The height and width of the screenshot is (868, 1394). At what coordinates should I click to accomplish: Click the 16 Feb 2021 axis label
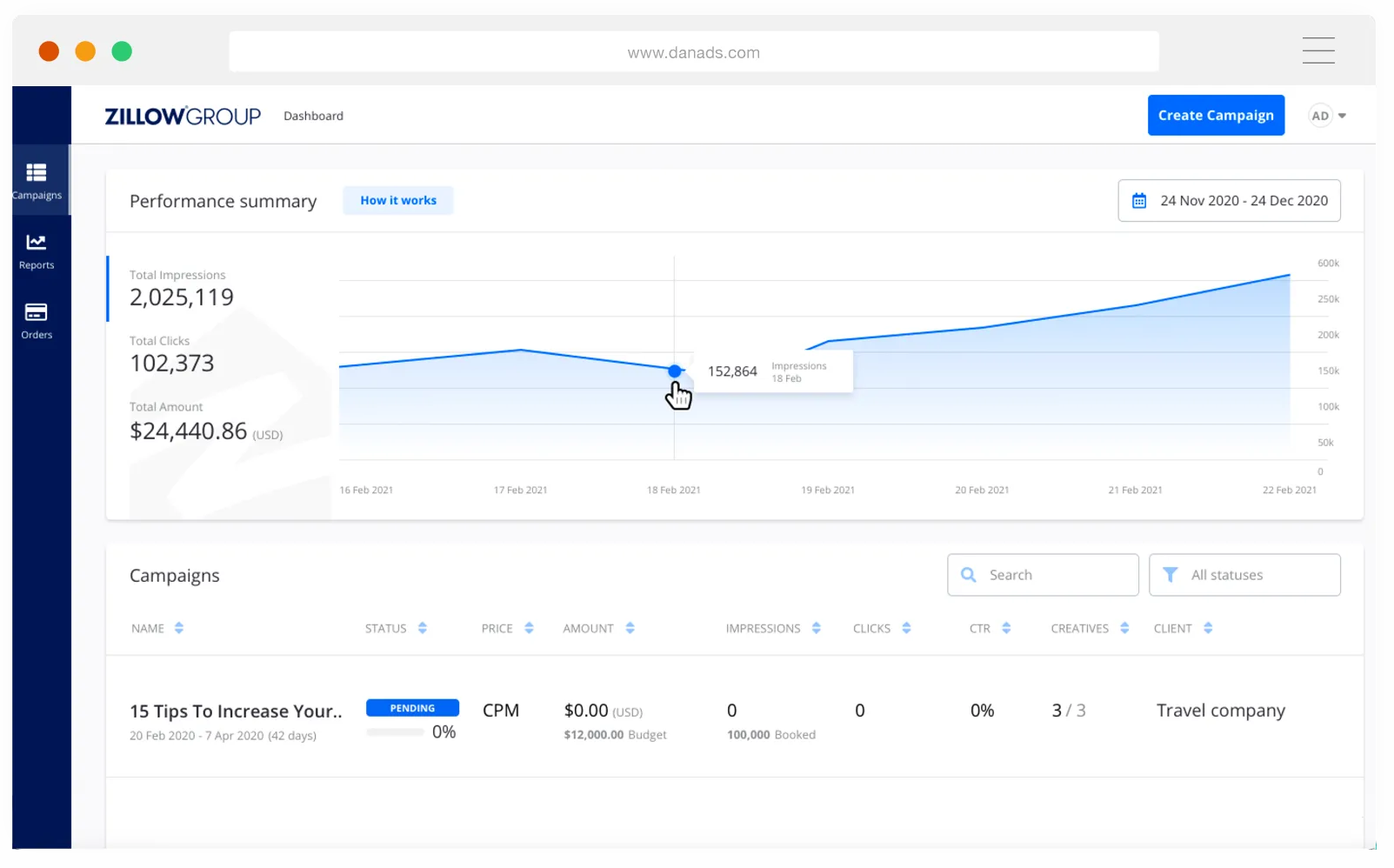(x=366, y=490)
